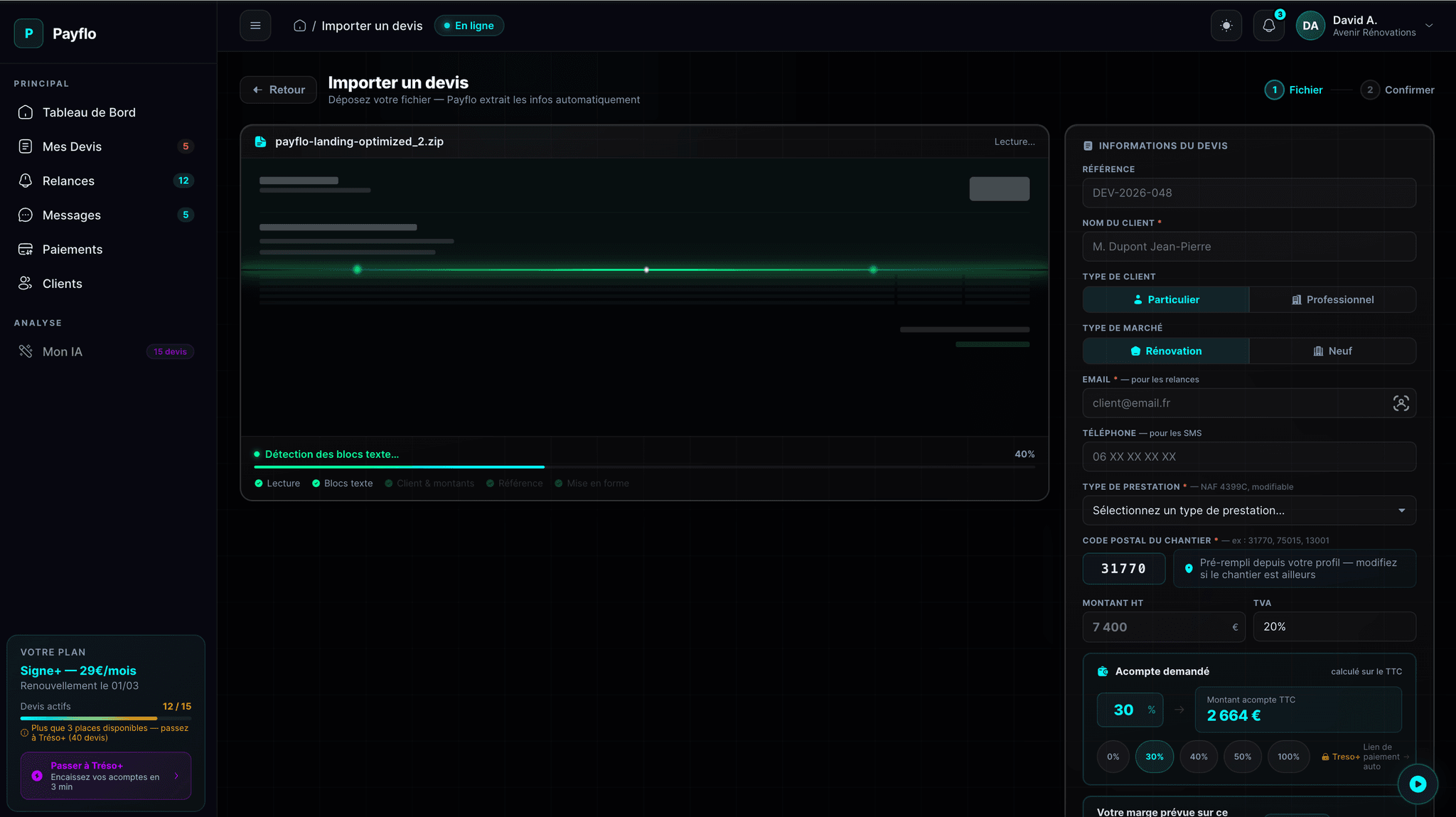The image size is (1456, 817).
Task: Choose the 50% deposit preset
Action: pyautogui.click(x=1243, y=757)
